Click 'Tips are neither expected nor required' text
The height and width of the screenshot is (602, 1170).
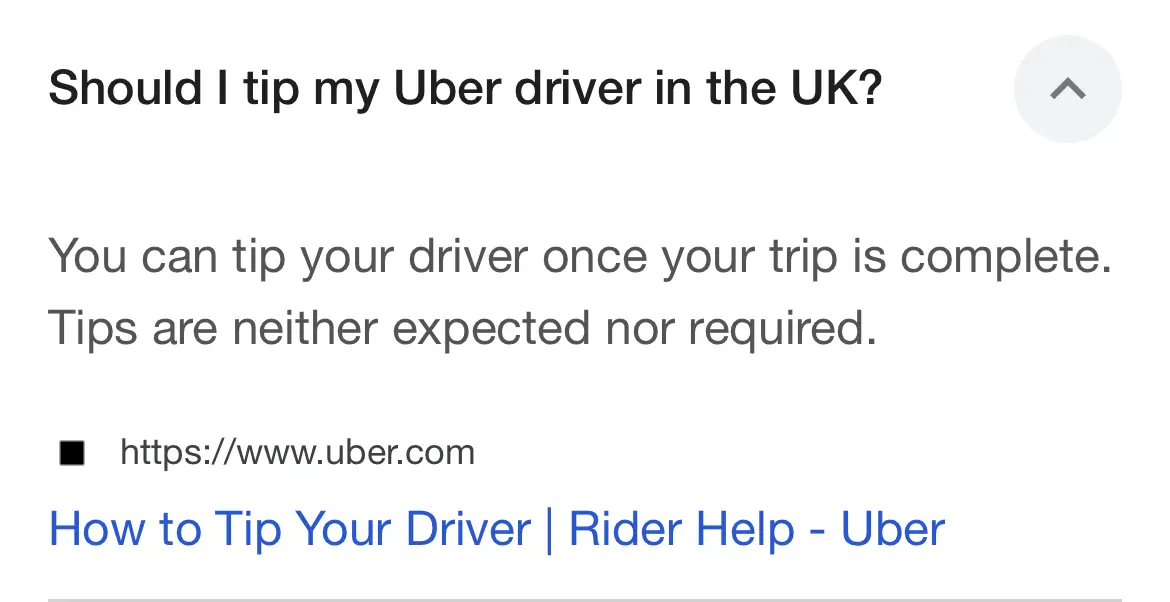[462, 329]
